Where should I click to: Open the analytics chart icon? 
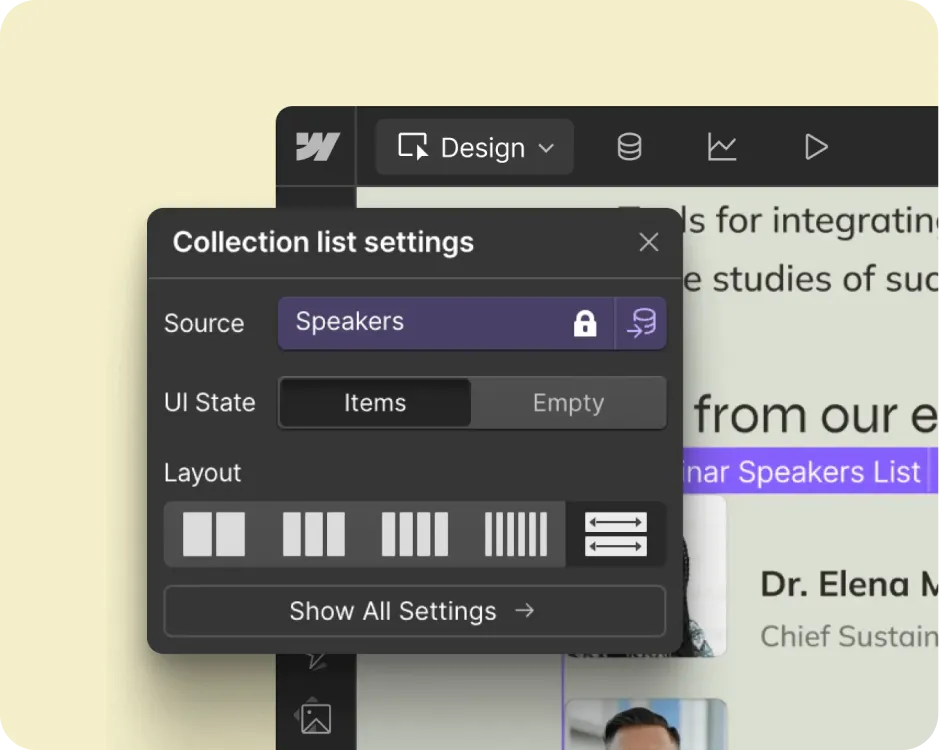pos(722,147)
